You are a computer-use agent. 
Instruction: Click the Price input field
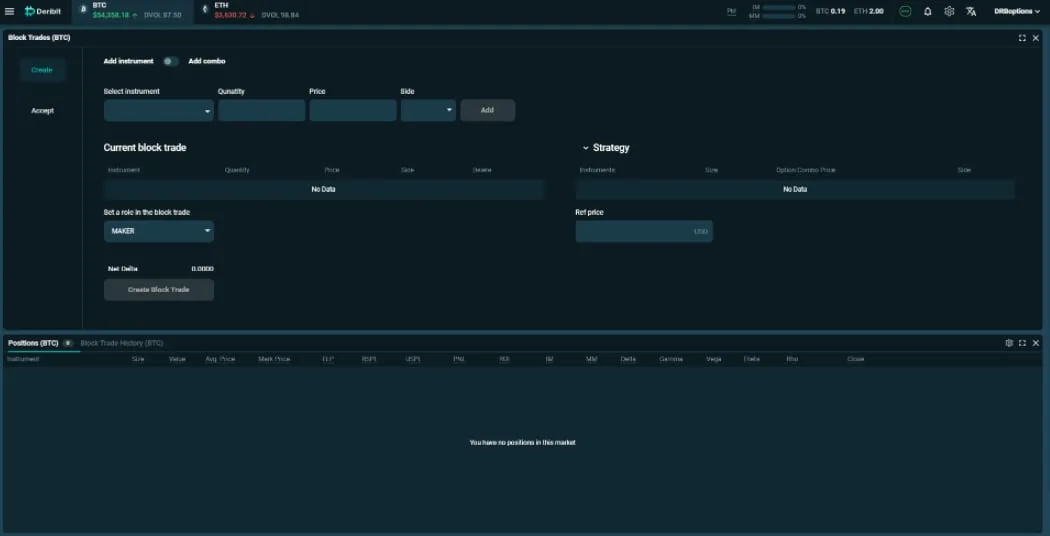353,111
